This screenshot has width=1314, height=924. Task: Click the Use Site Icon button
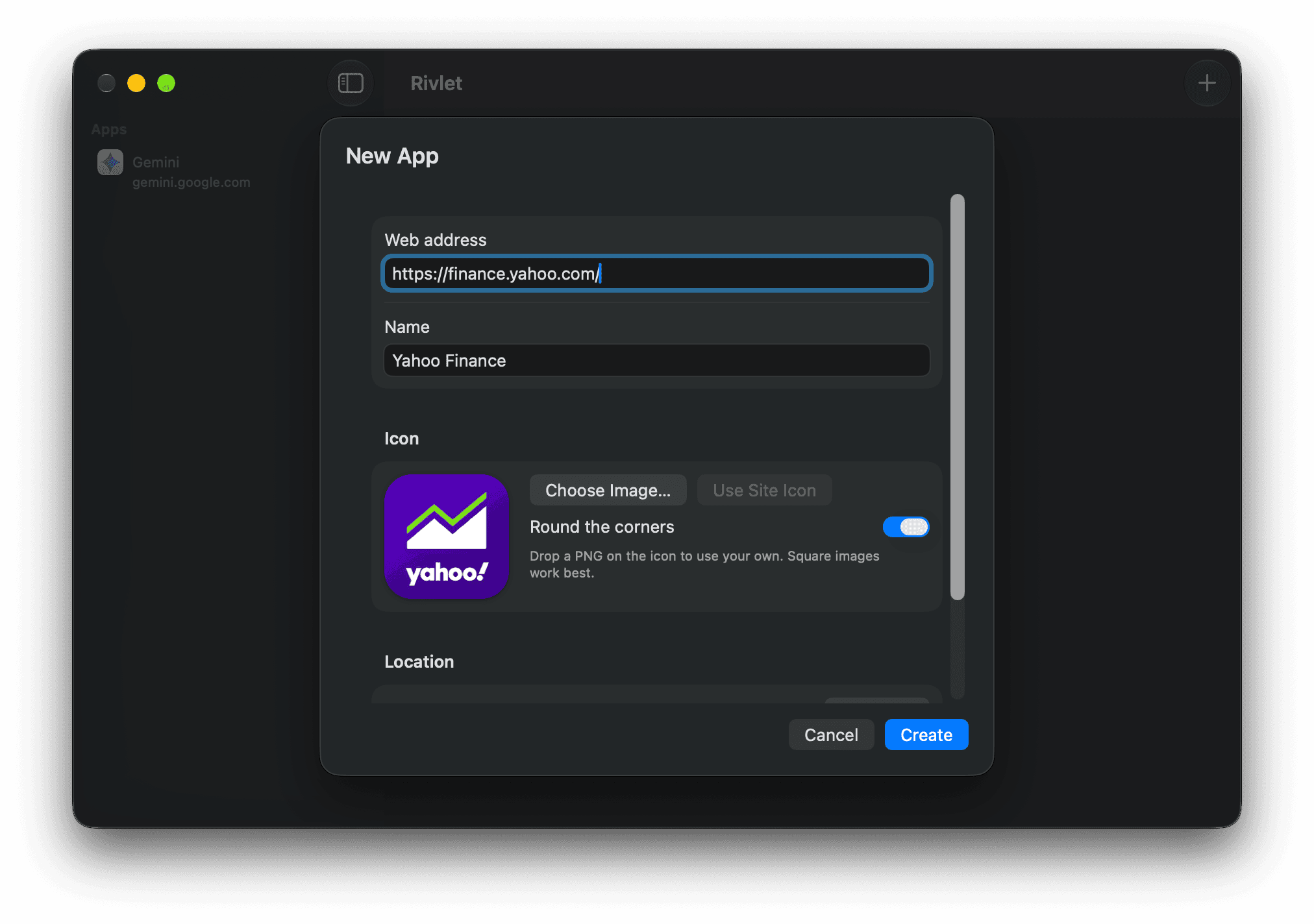765,491
